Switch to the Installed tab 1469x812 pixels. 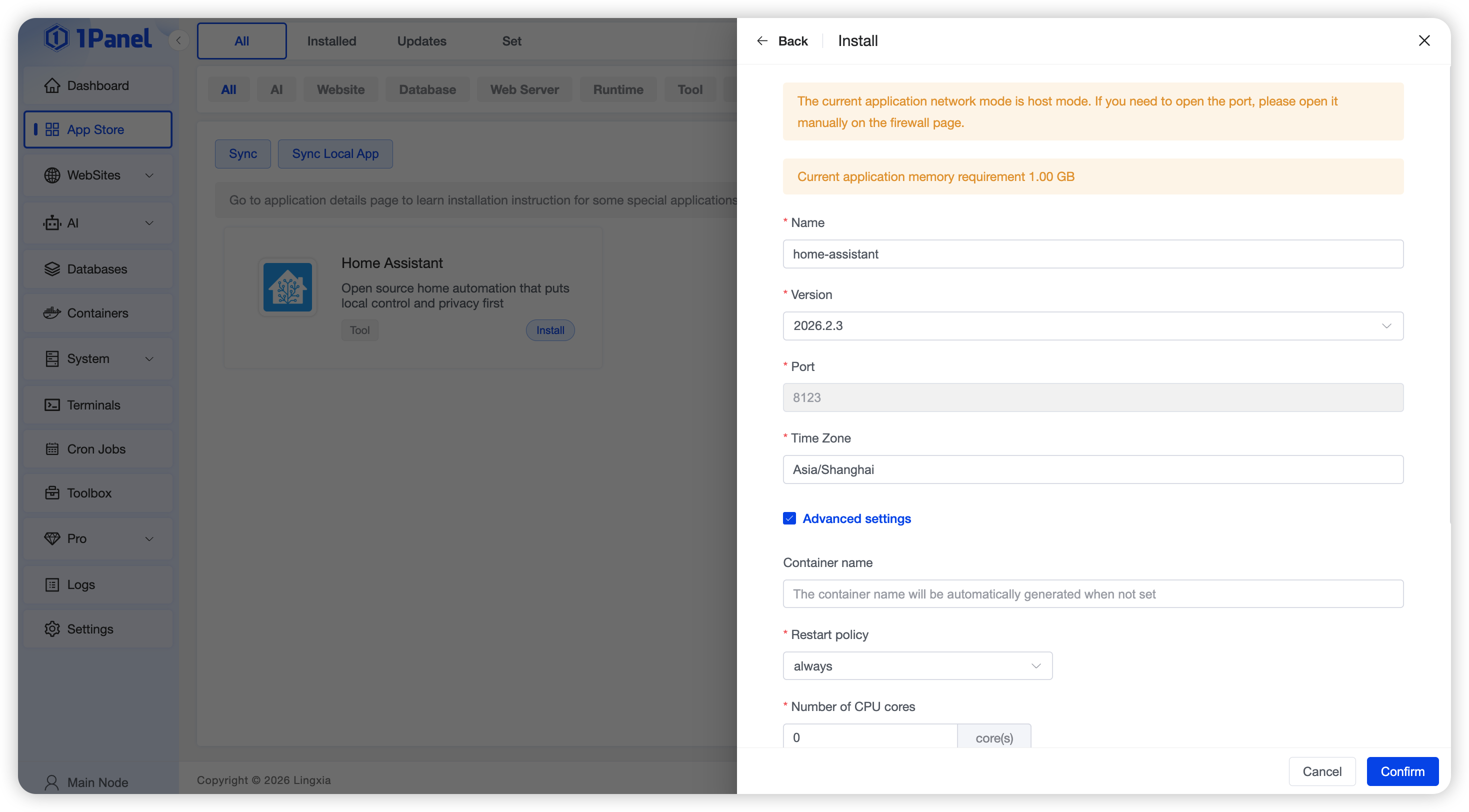pos(331,41)
